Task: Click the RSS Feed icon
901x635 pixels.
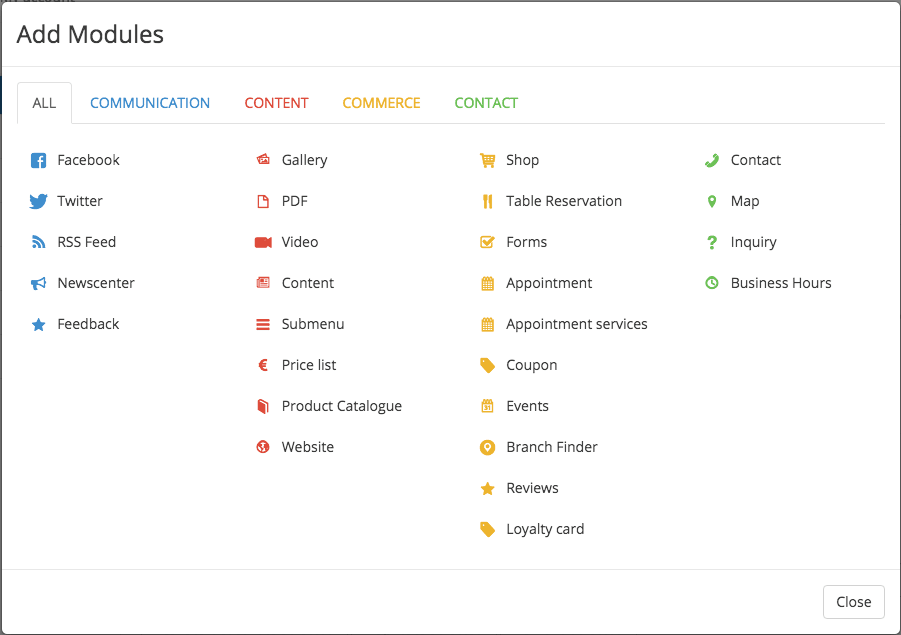Action: point(38,242)
